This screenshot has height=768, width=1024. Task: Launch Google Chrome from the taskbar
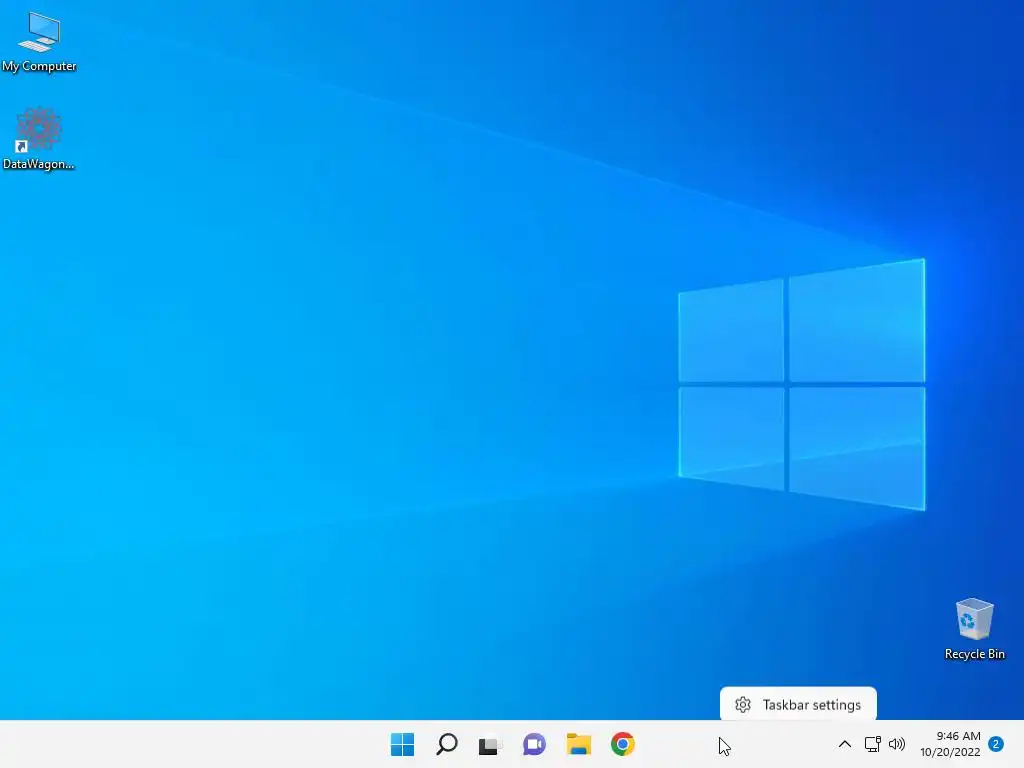click(x=622, y=744)
